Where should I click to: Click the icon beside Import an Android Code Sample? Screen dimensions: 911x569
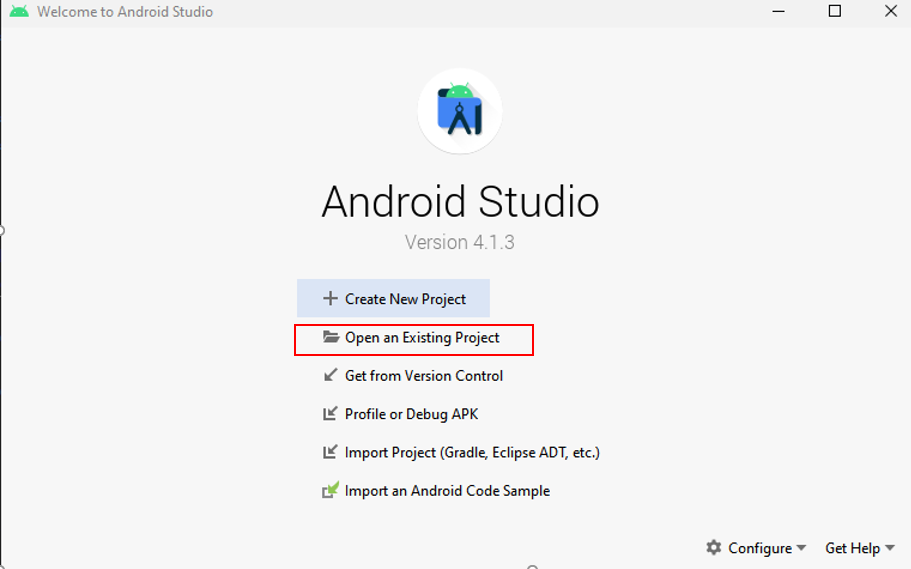[330, 491]
